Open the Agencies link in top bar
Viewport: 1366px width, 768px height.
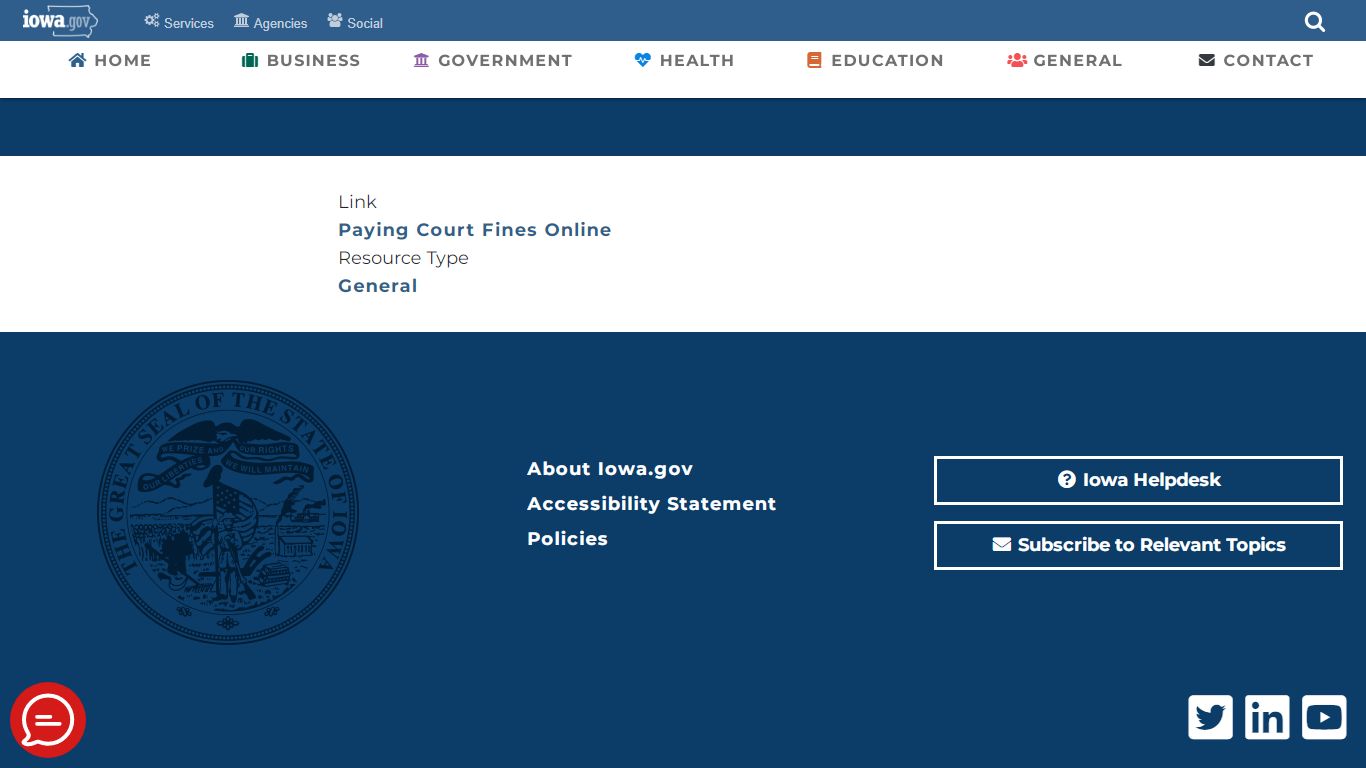270,22
